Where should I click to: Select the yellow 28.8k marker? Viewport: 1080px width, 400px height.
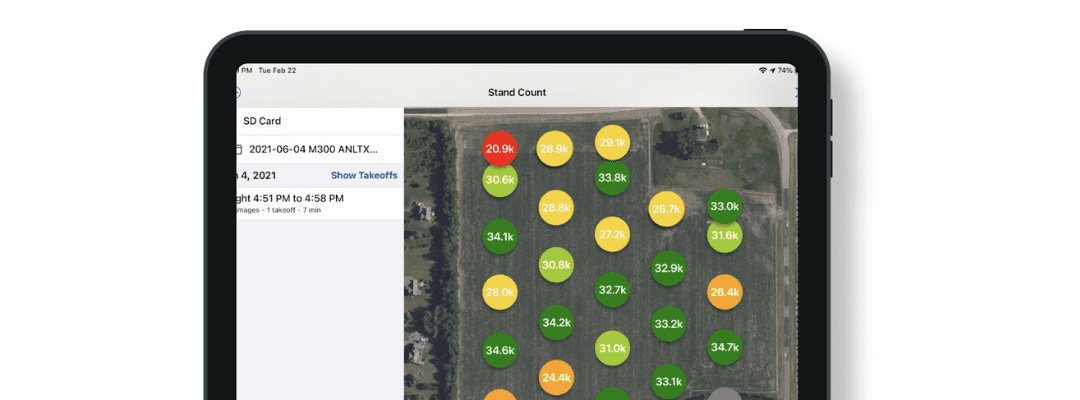tap(557, 207)
